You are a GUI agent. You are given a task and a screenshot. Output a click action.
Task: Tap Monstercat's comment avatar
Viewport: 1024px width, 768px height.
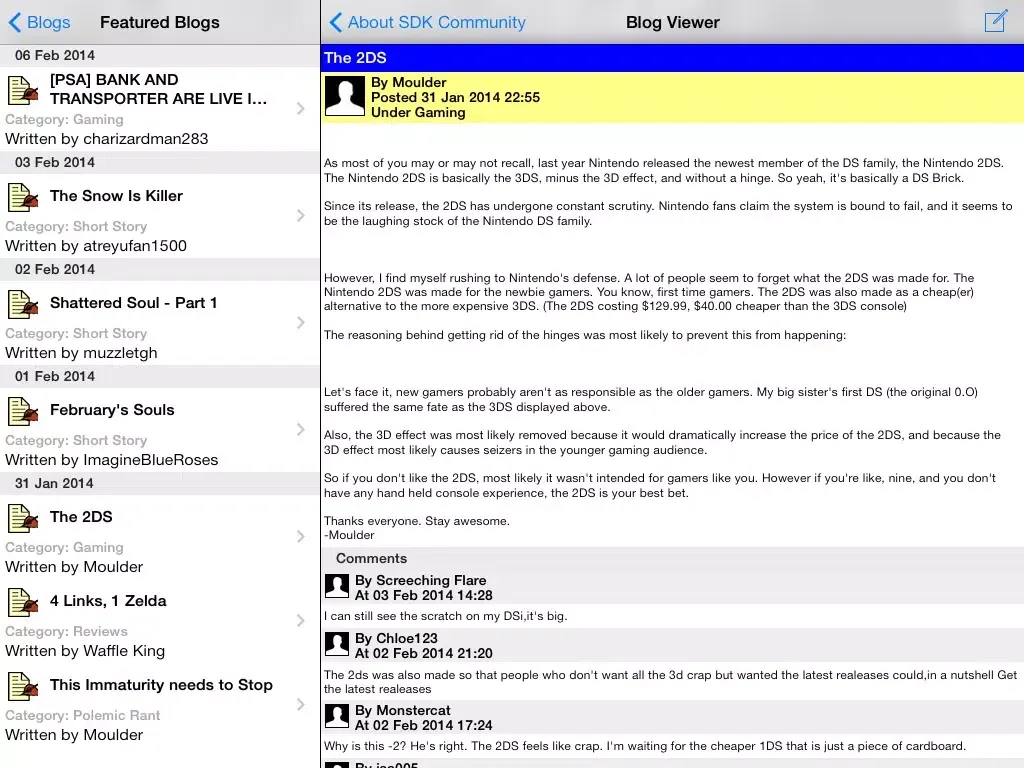point(337,716)
